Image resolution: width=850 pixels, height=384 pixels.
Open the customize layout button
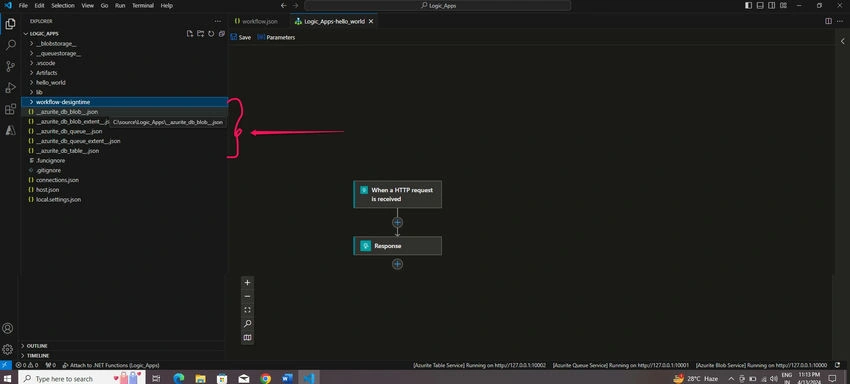click(784, 5)
